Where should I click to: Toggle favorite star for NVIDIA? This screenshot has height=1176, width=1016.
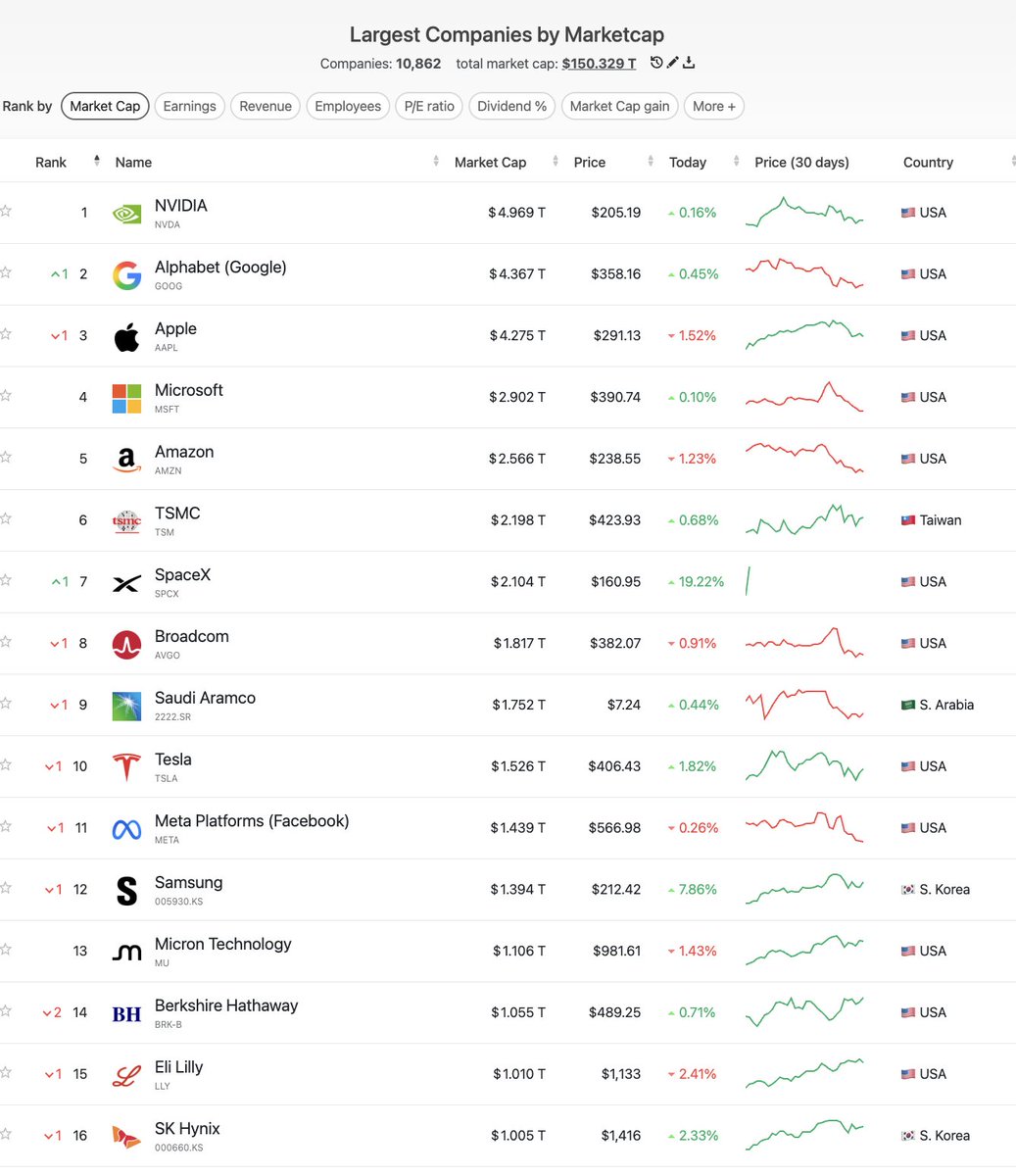[6, 211]
